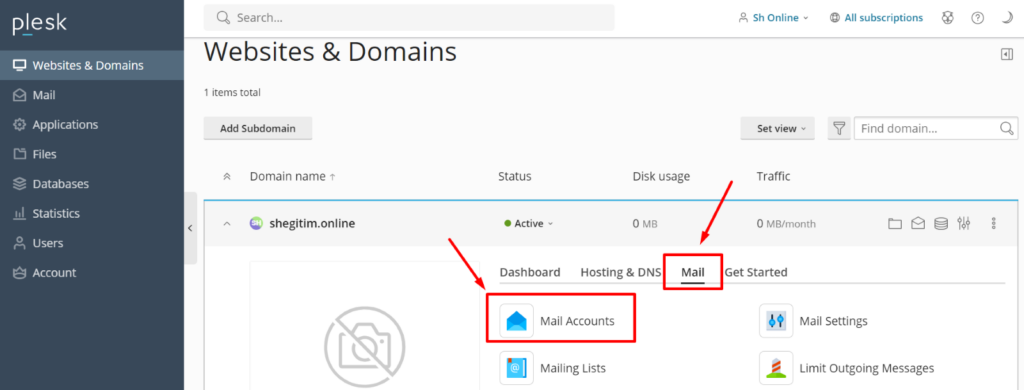The width and height of the screenshot is (1024, 390).
Task: Expand the Active status dropdown
Action: (528, 223)
